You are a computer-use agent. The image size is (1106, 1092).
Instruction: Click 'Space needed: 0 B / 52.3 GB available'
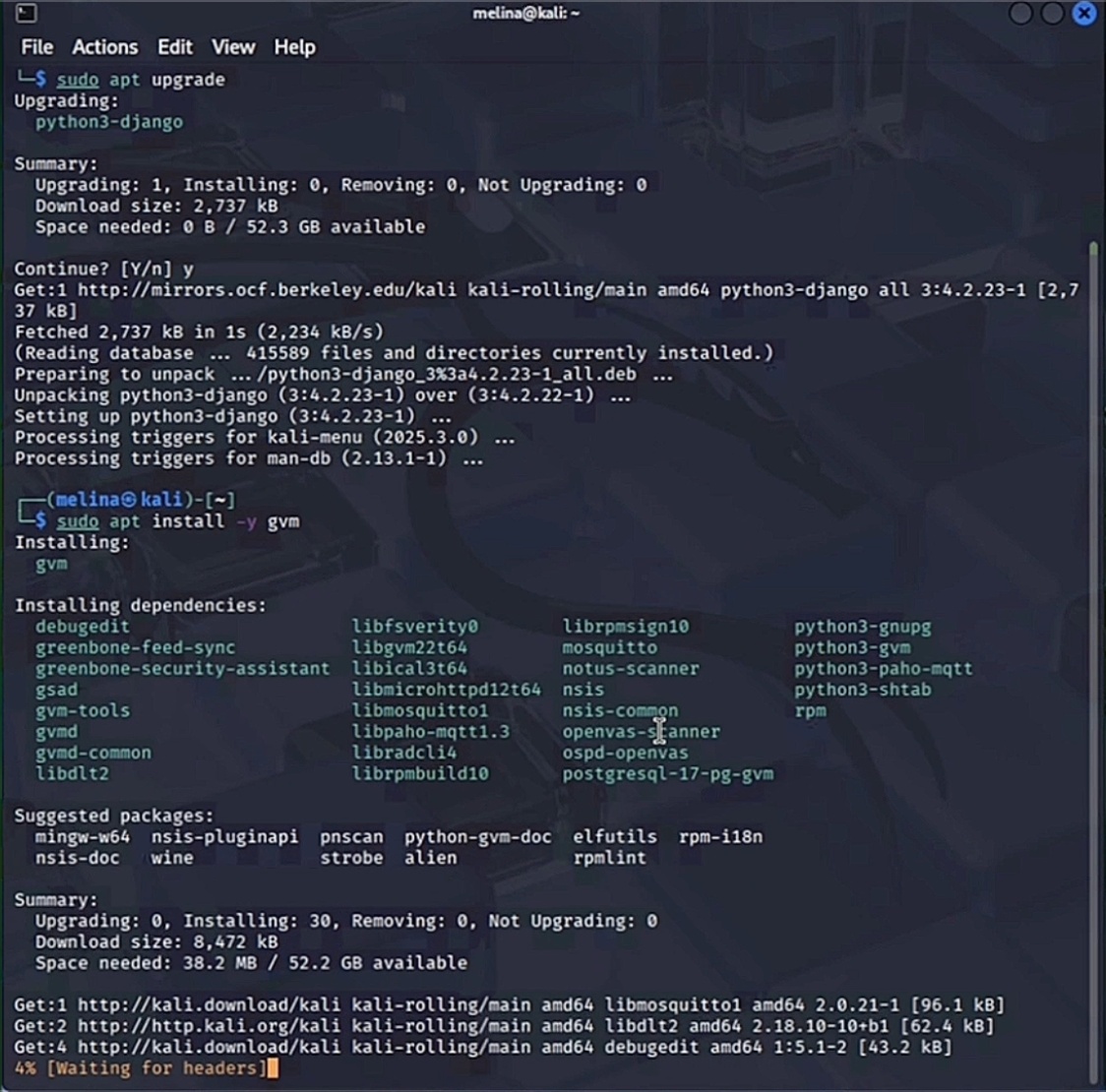point(230,227)
